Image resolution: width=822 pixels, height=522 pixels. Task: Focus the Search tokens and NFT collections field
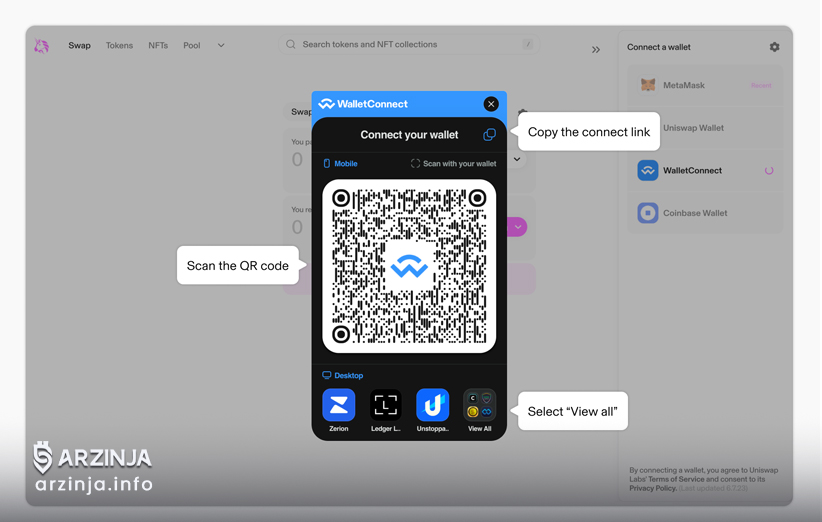tap(409, 45)
